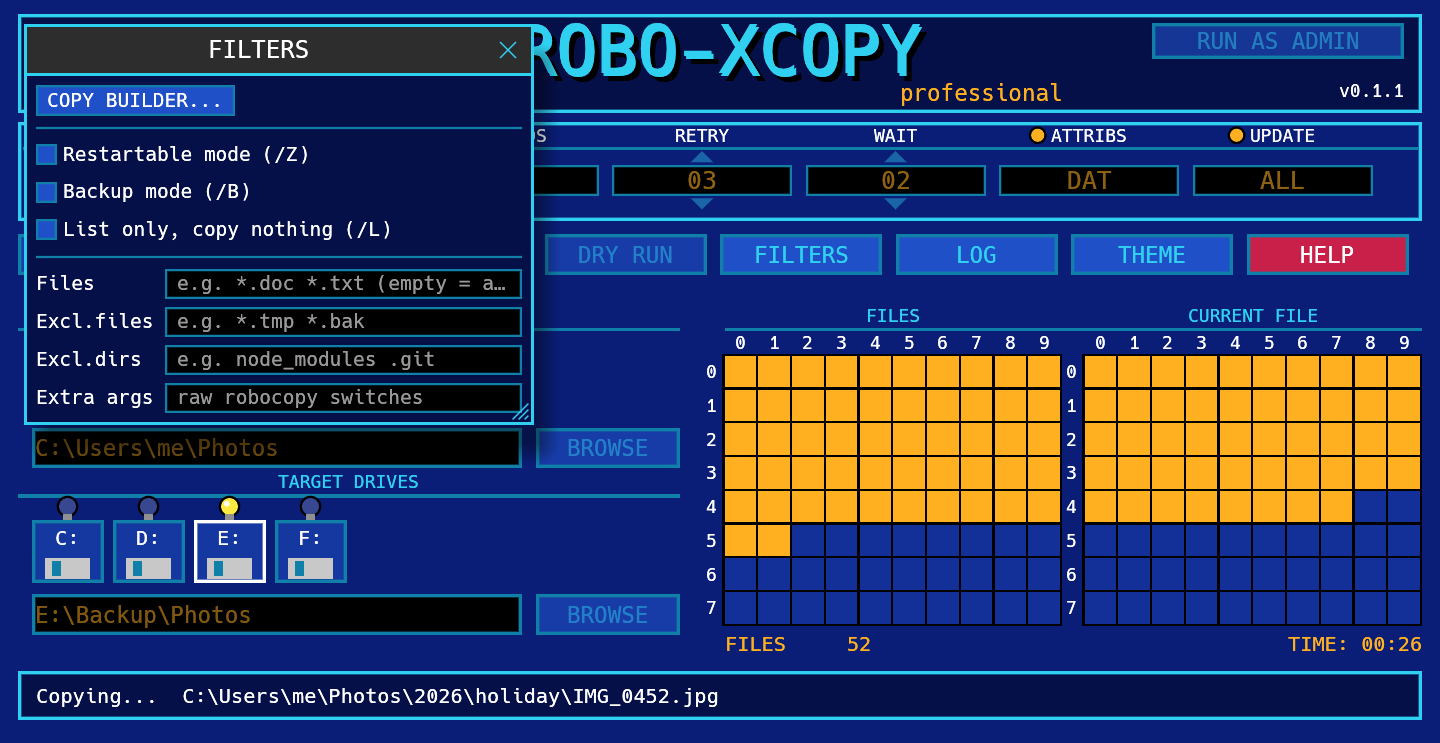The height and width of the screenshot is (743, 1440).
Task: Click the Extra args input field
Action: (x=344, y=398)
